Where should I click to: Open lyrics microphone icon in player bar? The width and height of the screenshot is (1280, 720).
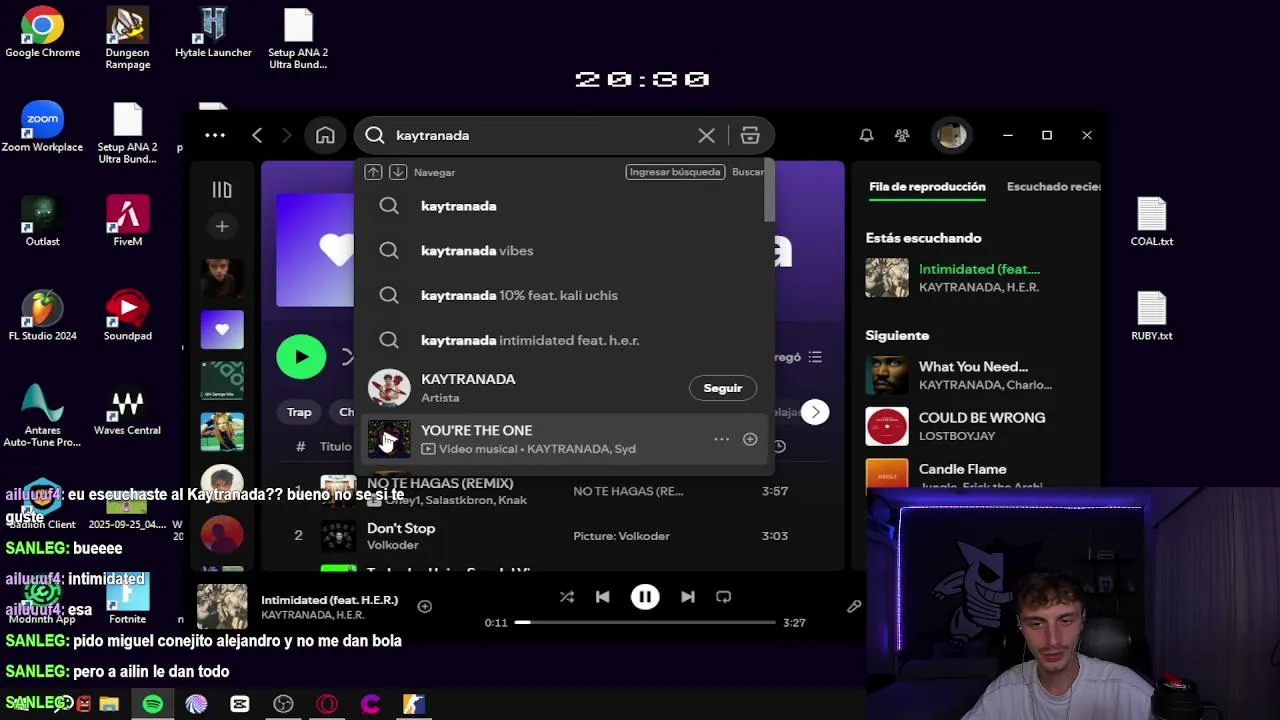pyautogui.click(x=854, y=606)
